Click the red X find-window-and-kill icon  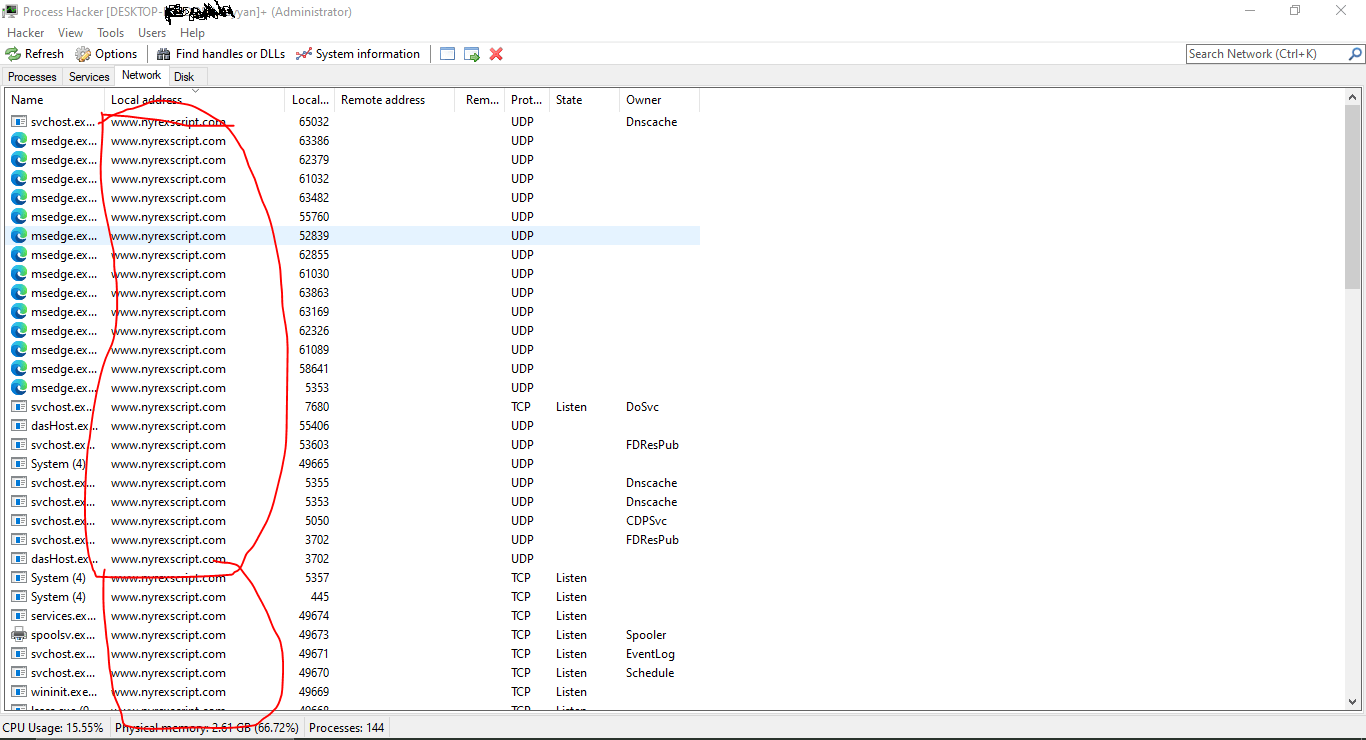pyautogui.click(x=496, y=54)
